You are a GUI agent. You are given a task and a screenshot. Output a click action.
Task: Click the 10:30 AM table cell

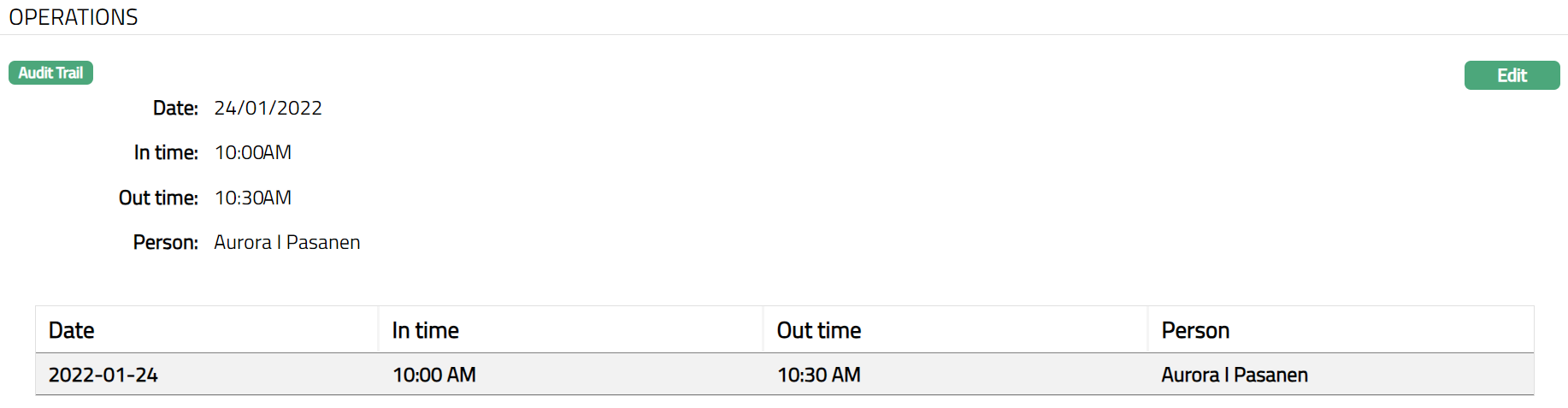click(x=818, y=375)
